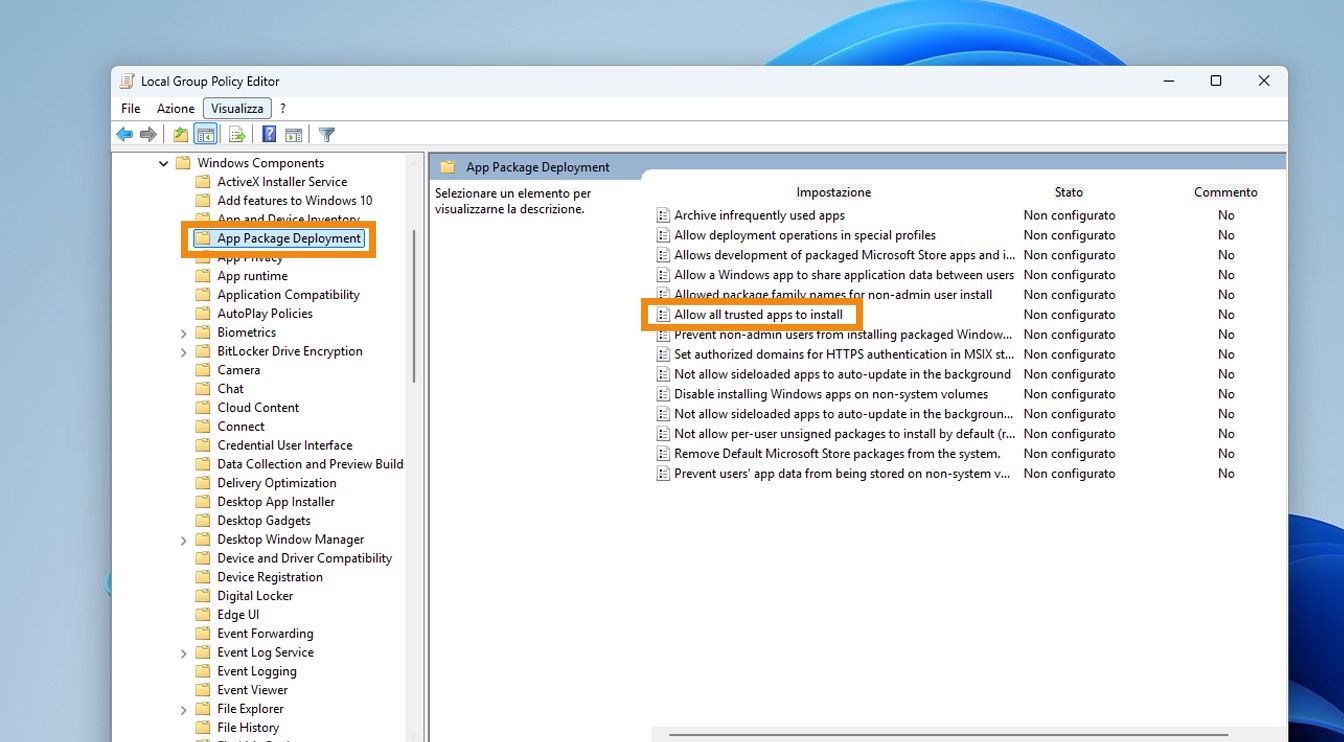The image size is (1344, 742).
Task: Select Desktop Gadgets in the tree
Action: [x=264, y=521]
